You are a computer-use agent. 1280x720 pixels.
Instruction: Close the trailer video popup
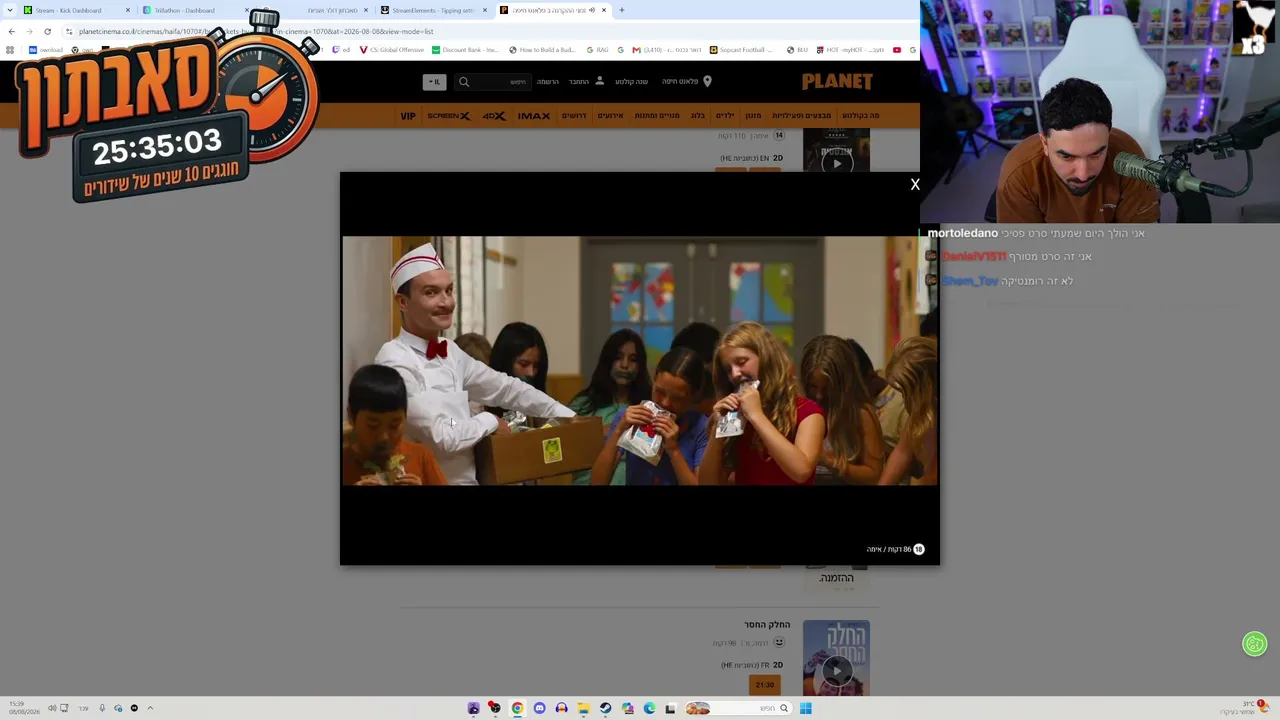(914, 185)
